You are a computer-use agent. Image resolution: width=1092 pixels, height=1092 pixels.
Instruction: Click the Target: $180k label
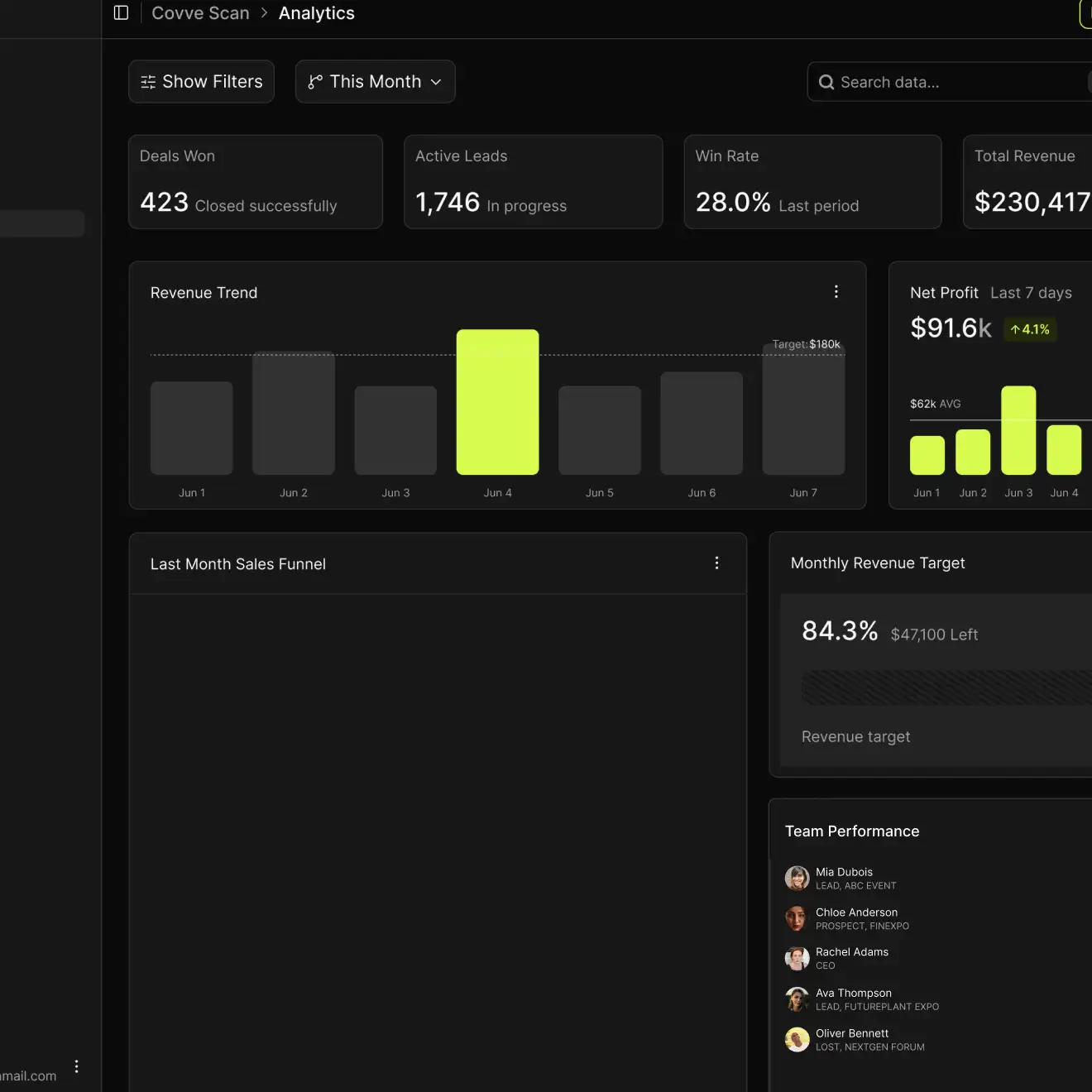pyautogui.click(x=807, y=344)
